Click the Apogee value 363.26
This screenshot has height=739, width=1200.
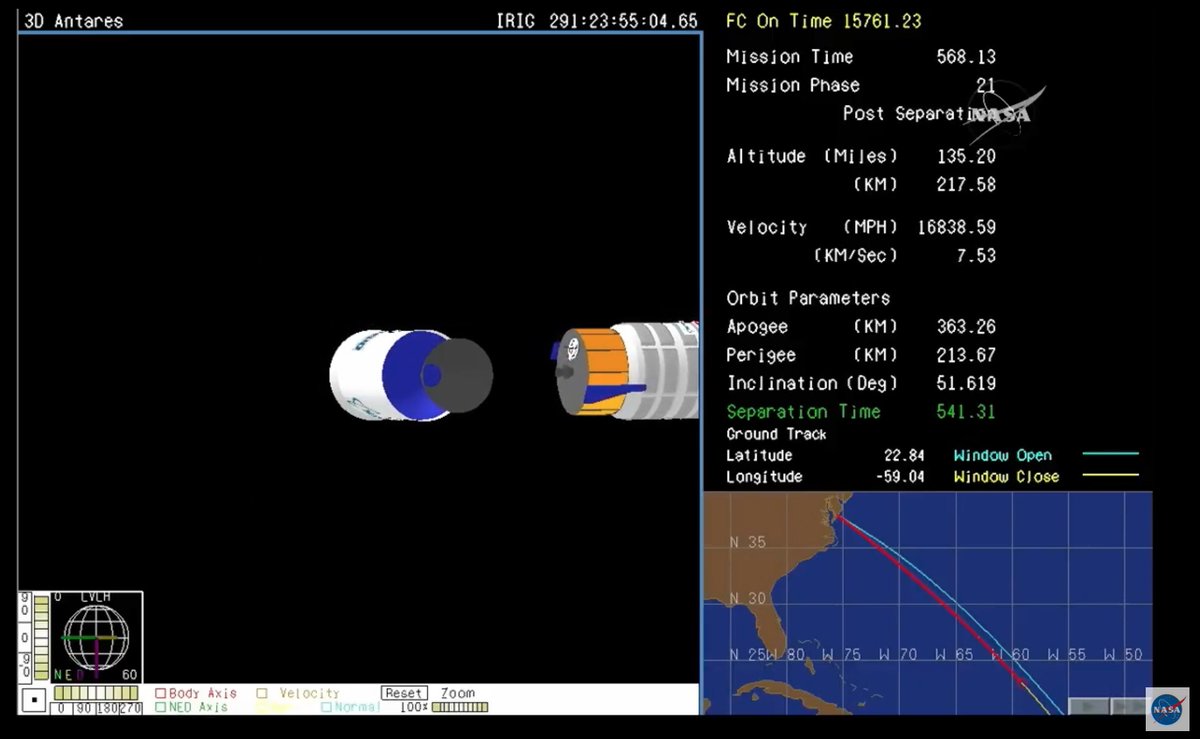pyautogui.click(x=965, y=328)
